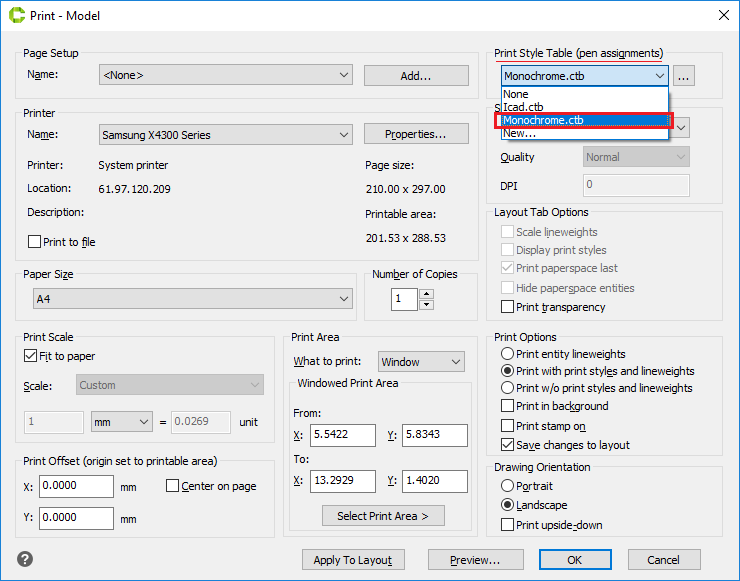
Task: Click To Y field showing 1.4020
Action: (435, 481)
